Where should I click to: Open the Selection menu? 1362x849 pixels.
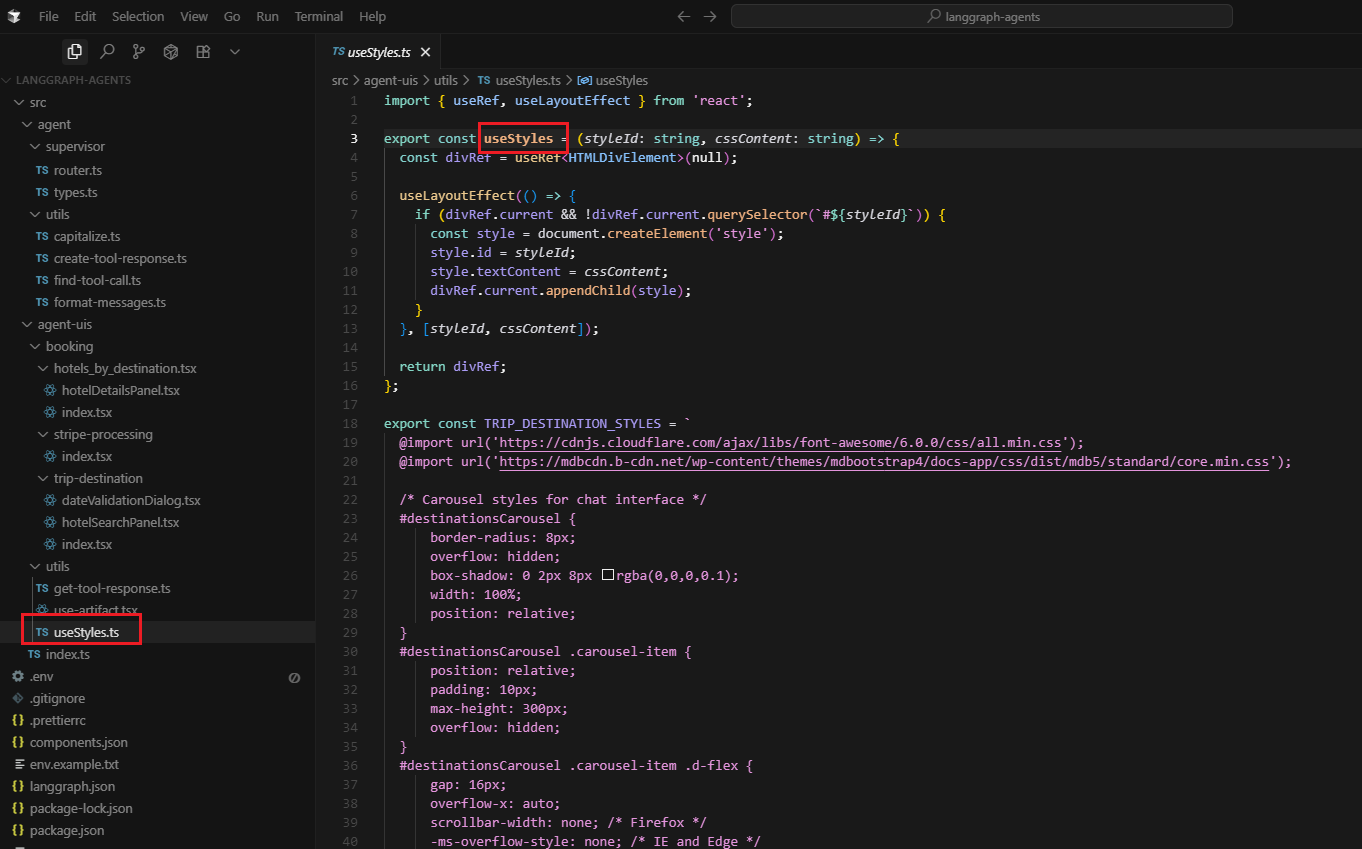(x=138, y=17)
